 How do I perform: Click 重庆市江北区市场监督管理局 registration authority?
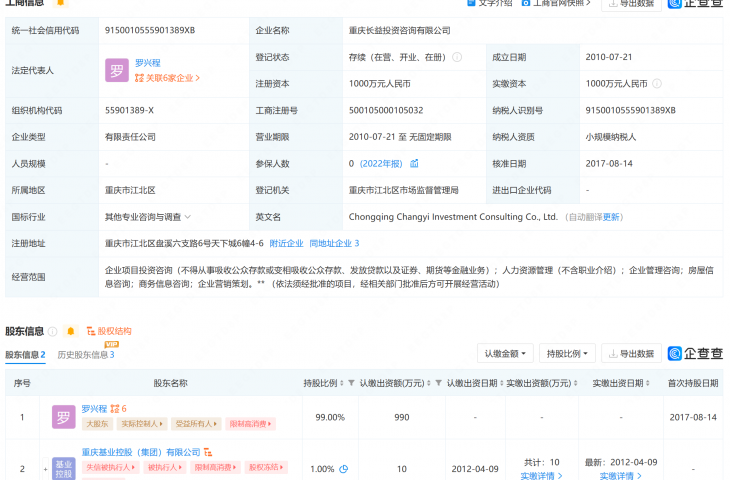[404, 190]
